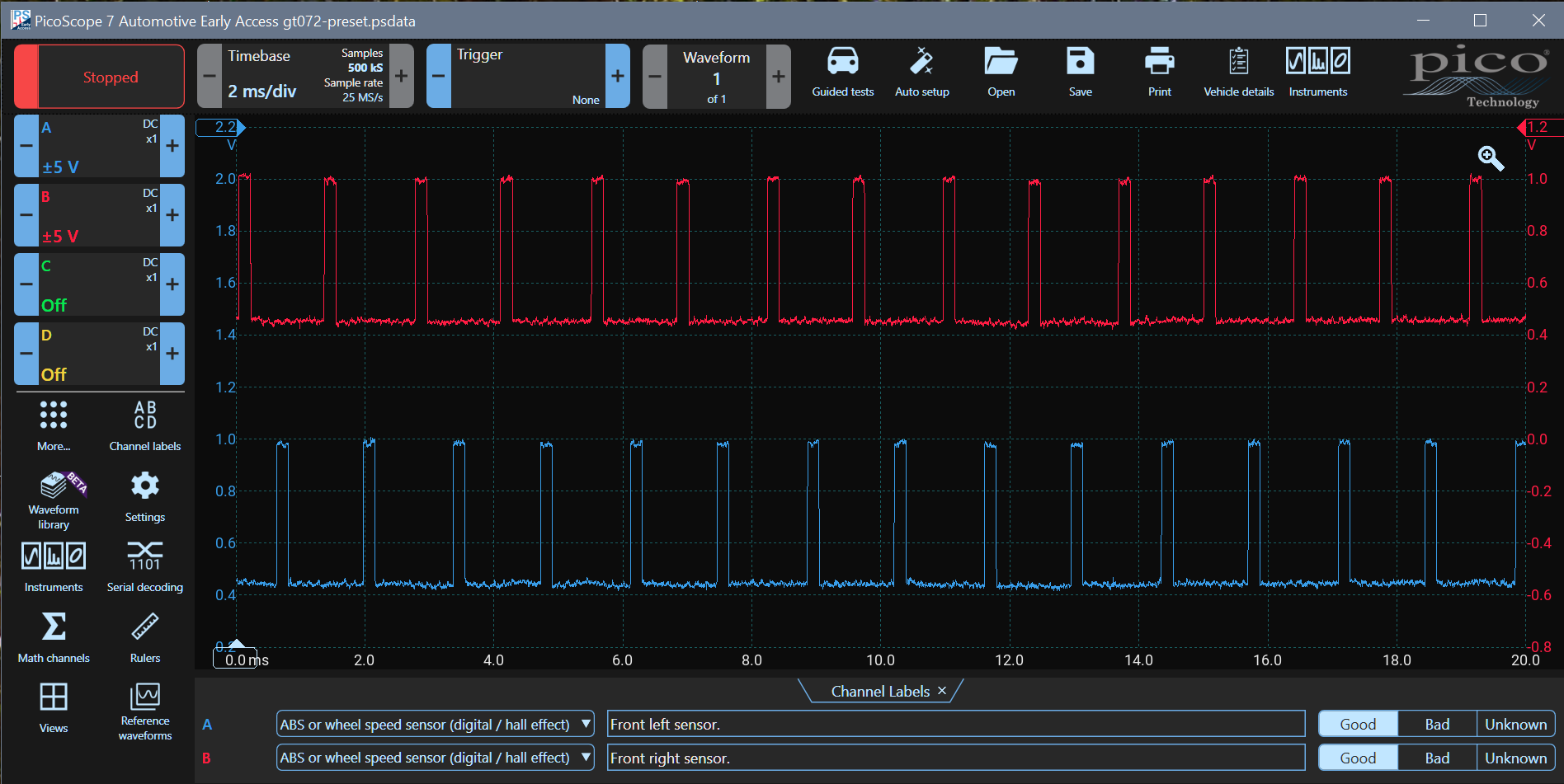Run Auto setup
This screenshot has width=1564, height=784.
pyautogui.click(x=921, y=73)
